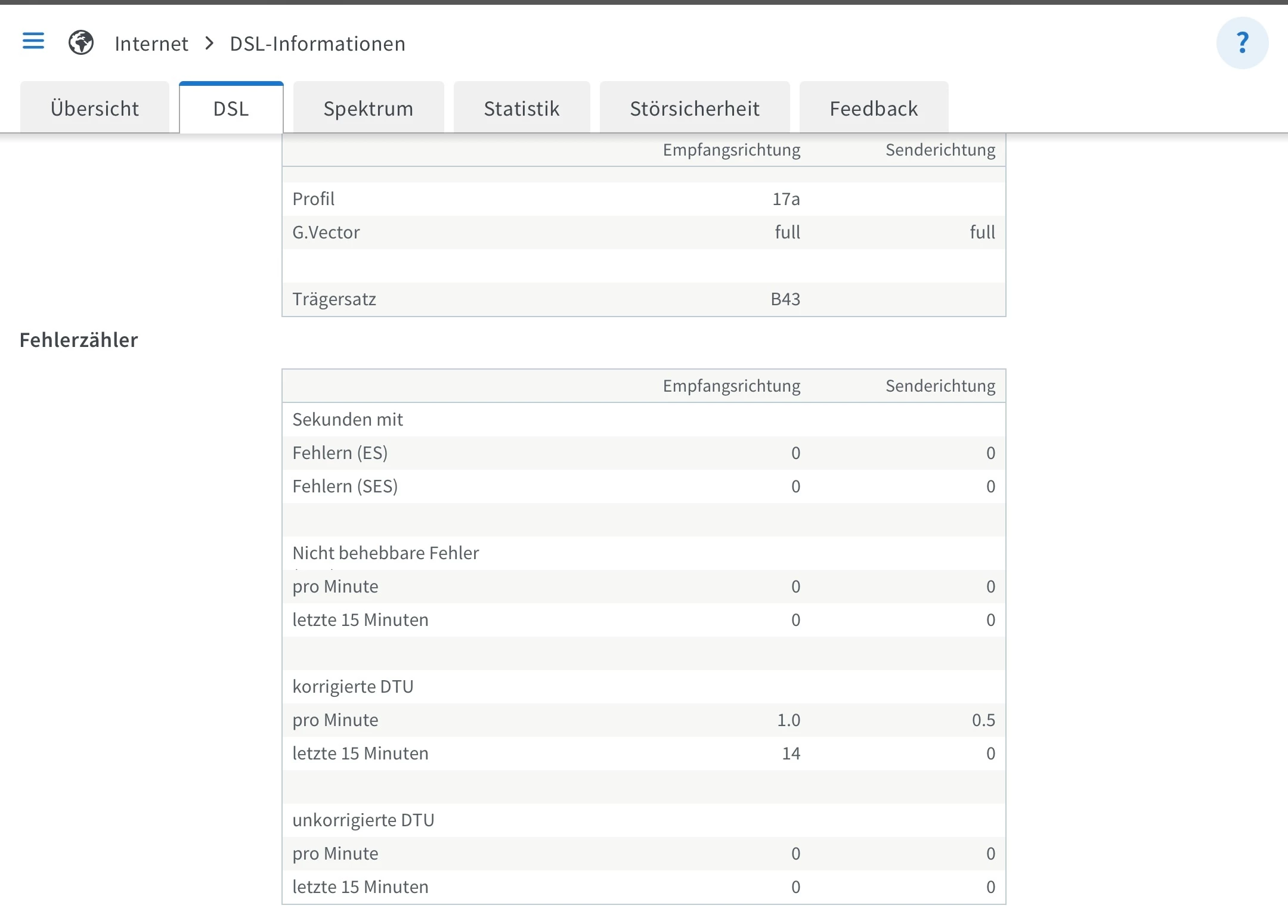Image resolution: width=1288 pixels, height=924 pixels.
Task: Click G.Vector row label
Action: [326, 232]
